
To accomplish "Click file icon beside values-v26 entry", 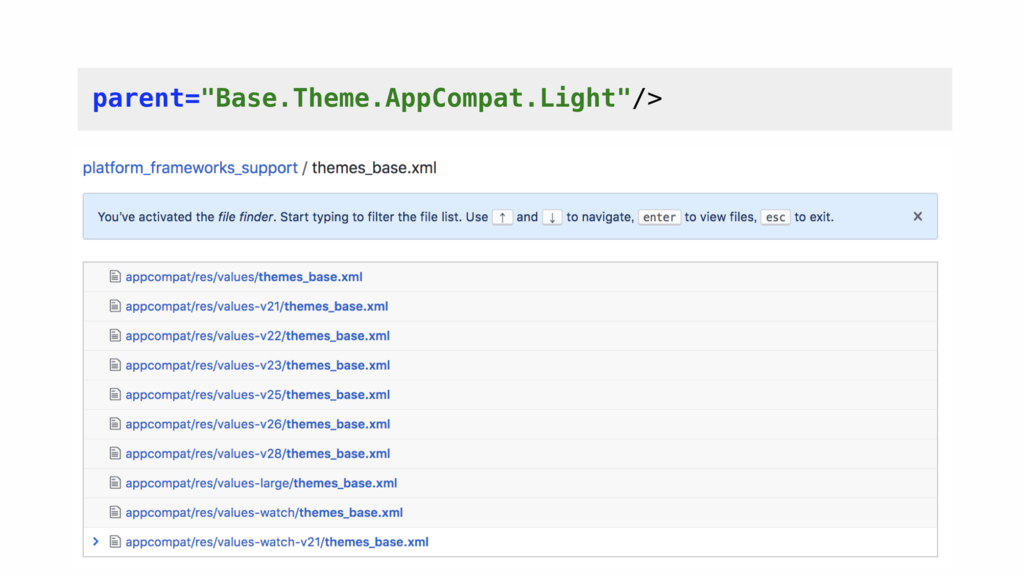I will [x=115, y=423].
